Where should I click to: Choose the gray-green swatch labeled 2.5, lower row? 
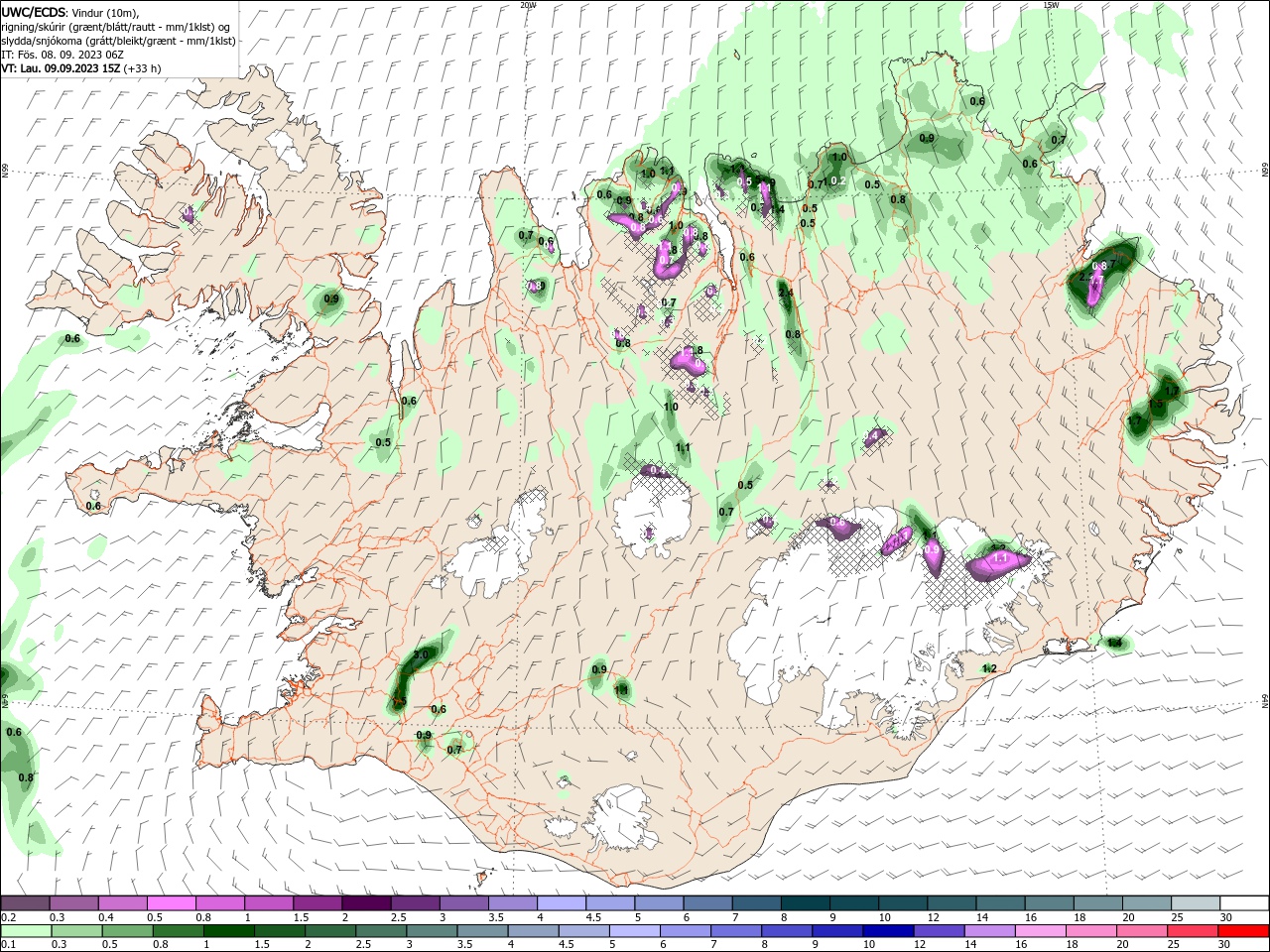(382, 931)
